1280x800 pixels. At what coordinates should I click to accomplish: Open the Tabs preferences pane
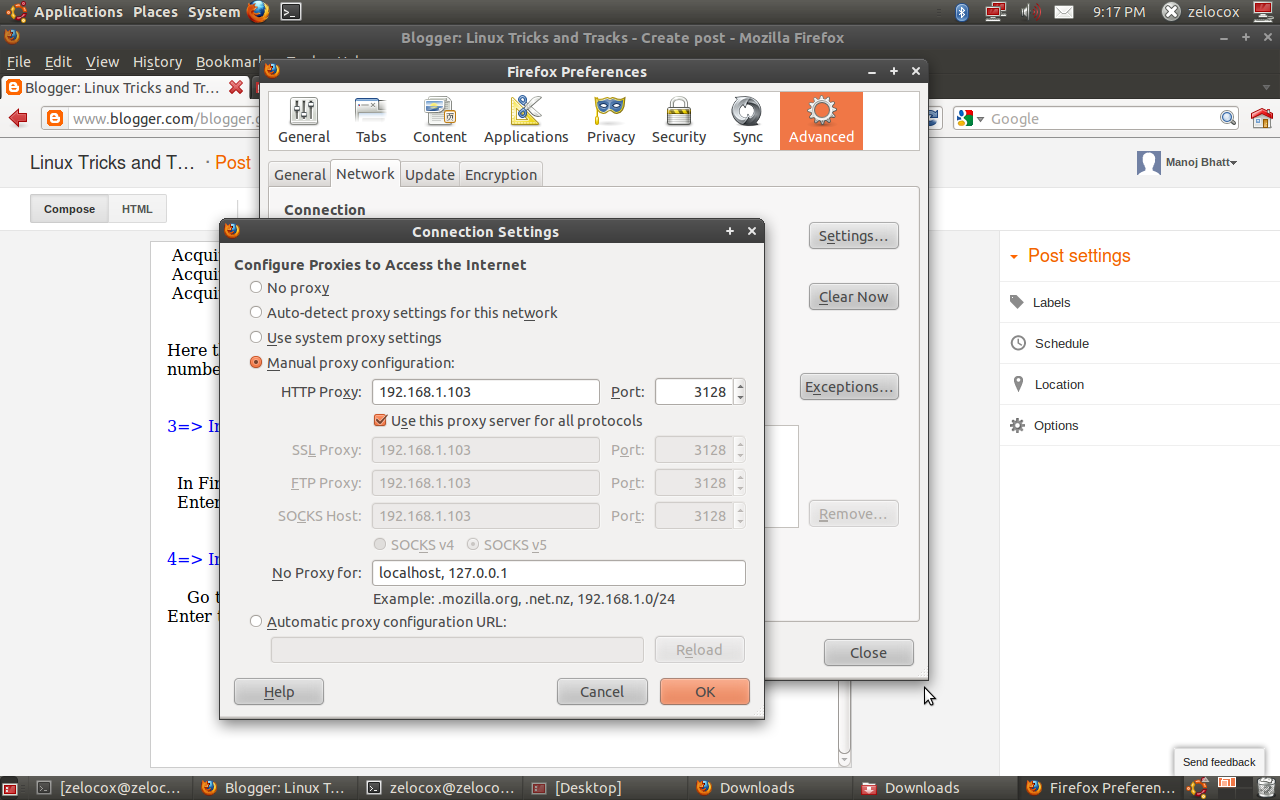tap(371, 121)
